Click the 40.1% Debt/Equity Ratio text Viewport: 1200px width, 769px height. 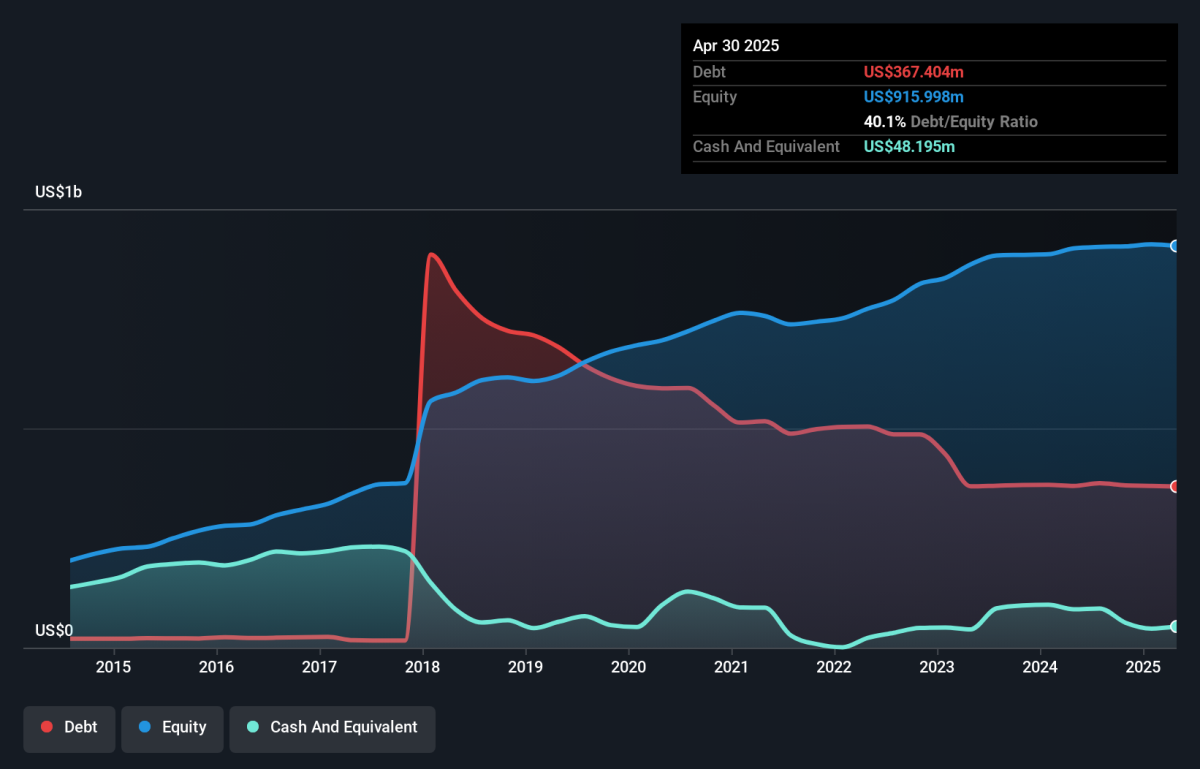[x=951, y=122]
